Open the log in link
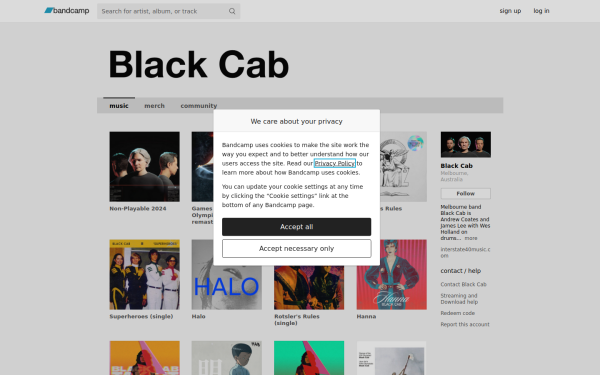 pyautogui.click(x=541, y=11)
